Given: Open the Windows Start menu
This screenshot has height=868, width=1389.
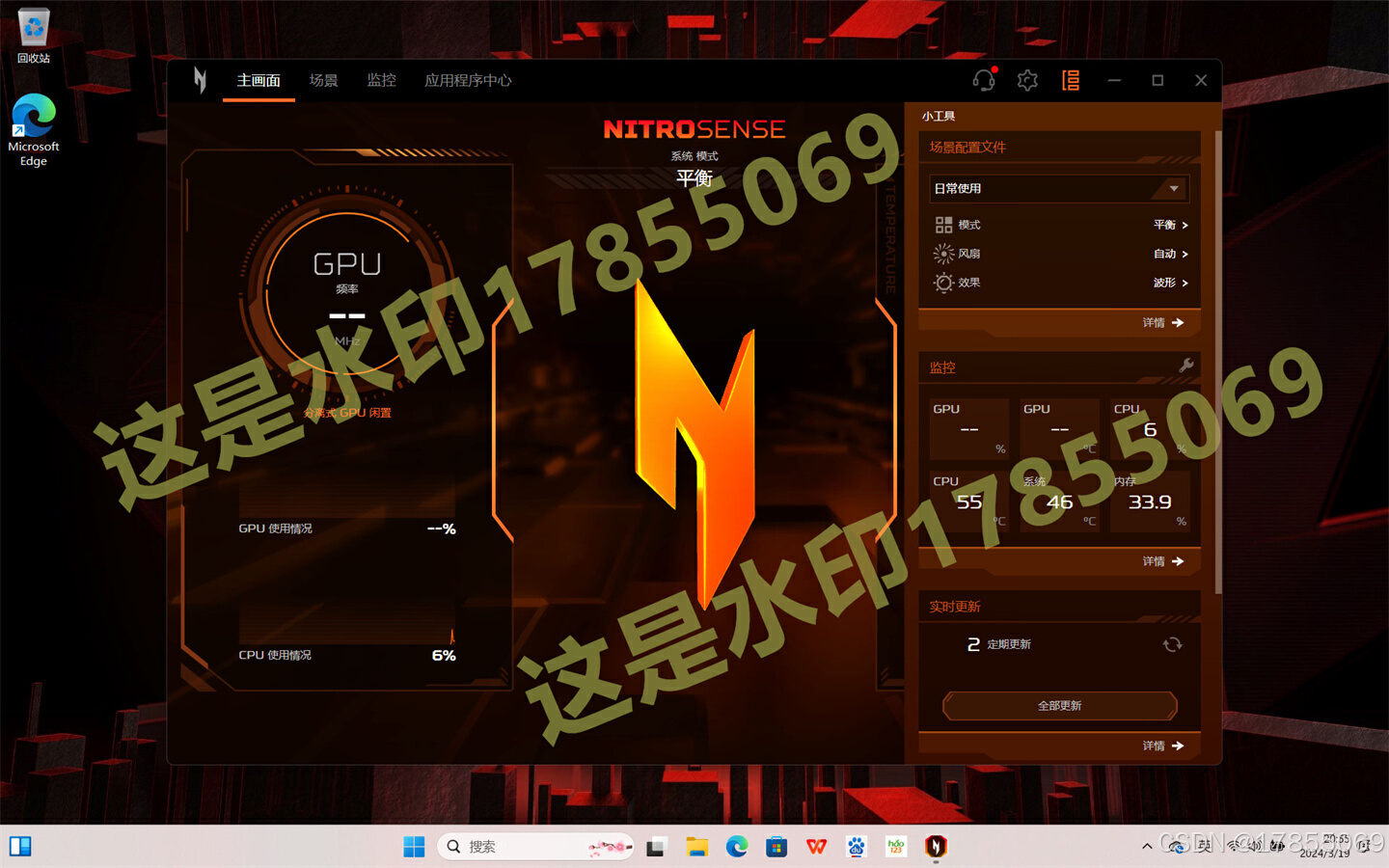Looking at the screenshot, I should 414,847.
